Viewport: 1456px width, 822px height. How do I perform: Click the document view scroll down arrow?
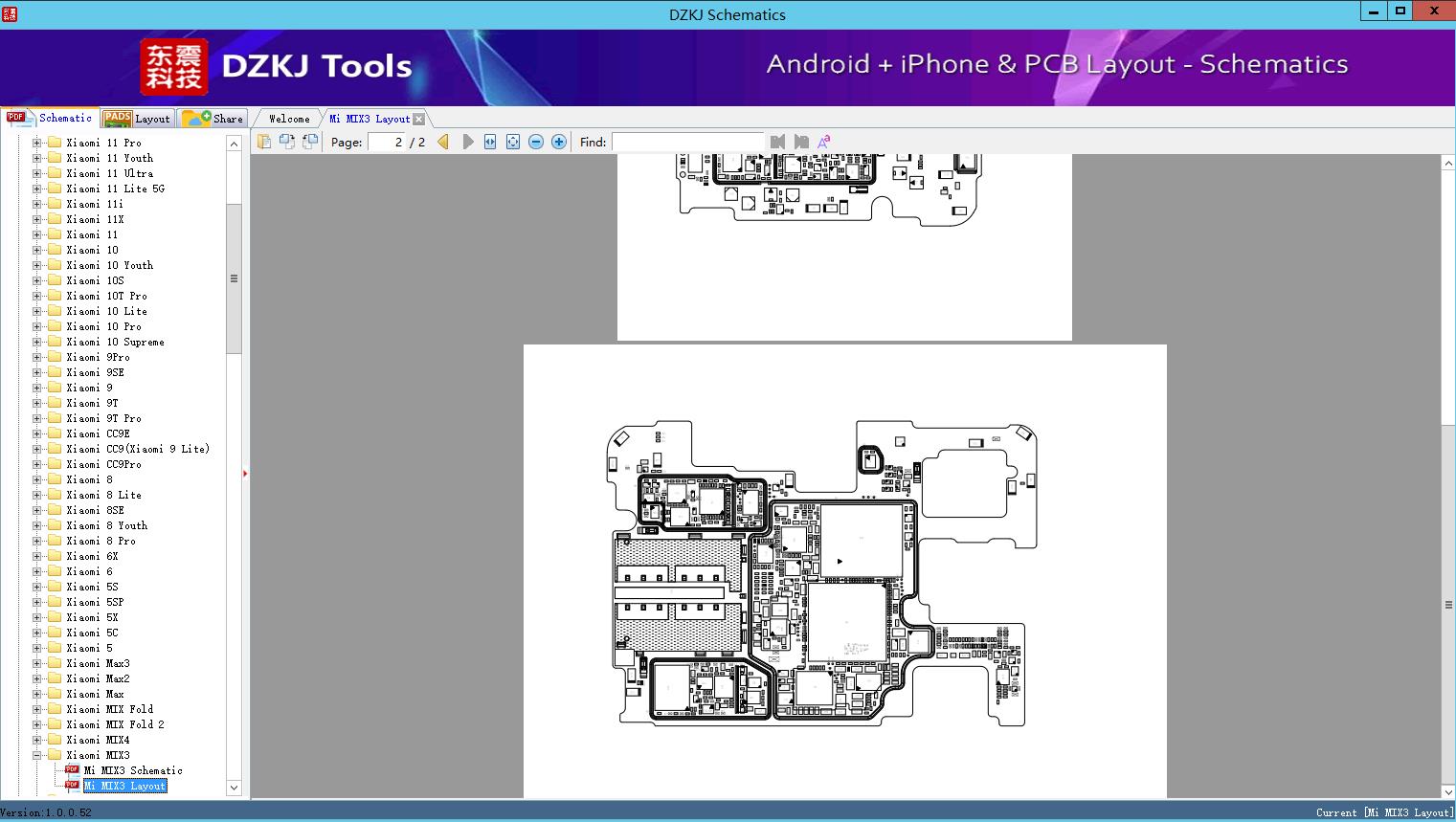[1448, 791]
